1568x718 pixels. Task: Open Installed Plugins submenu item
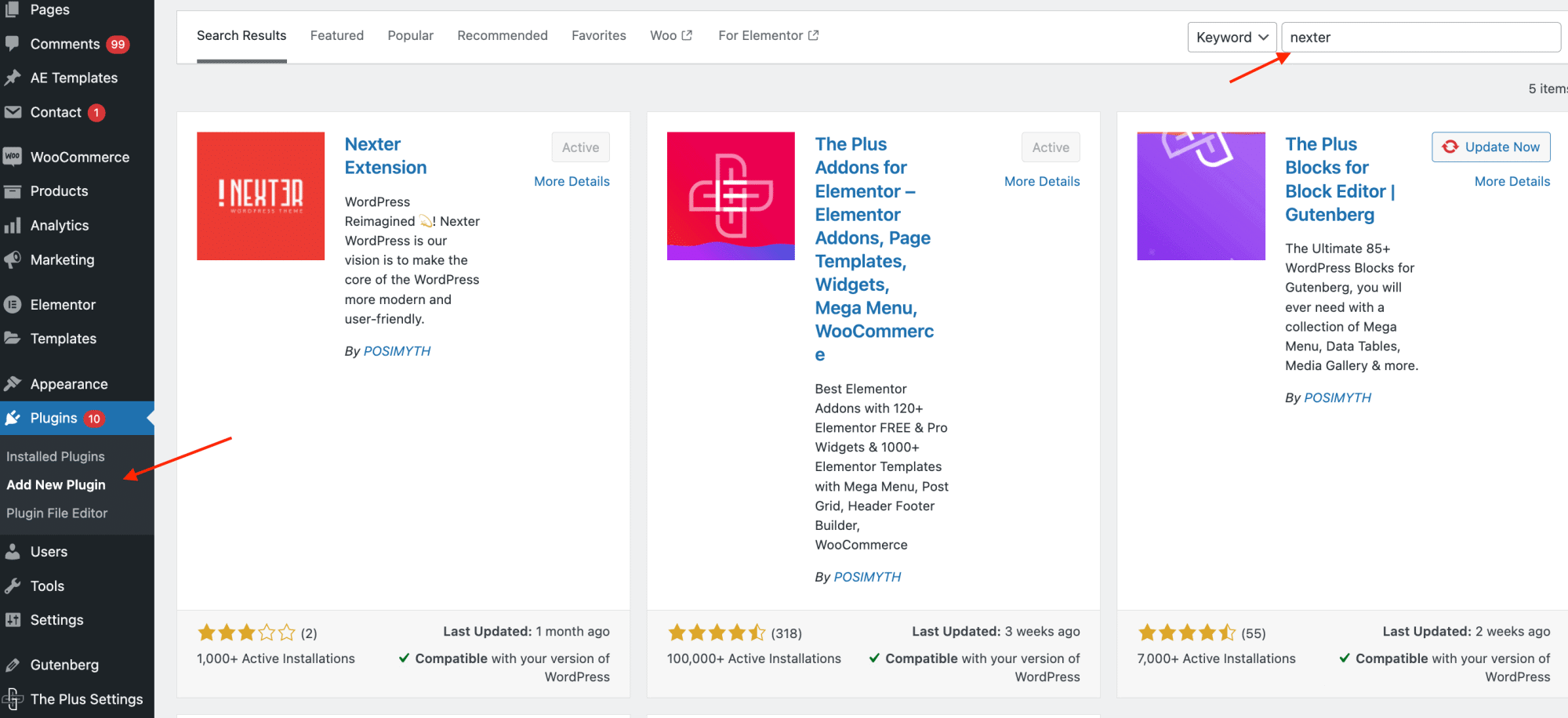pos(56,456)
